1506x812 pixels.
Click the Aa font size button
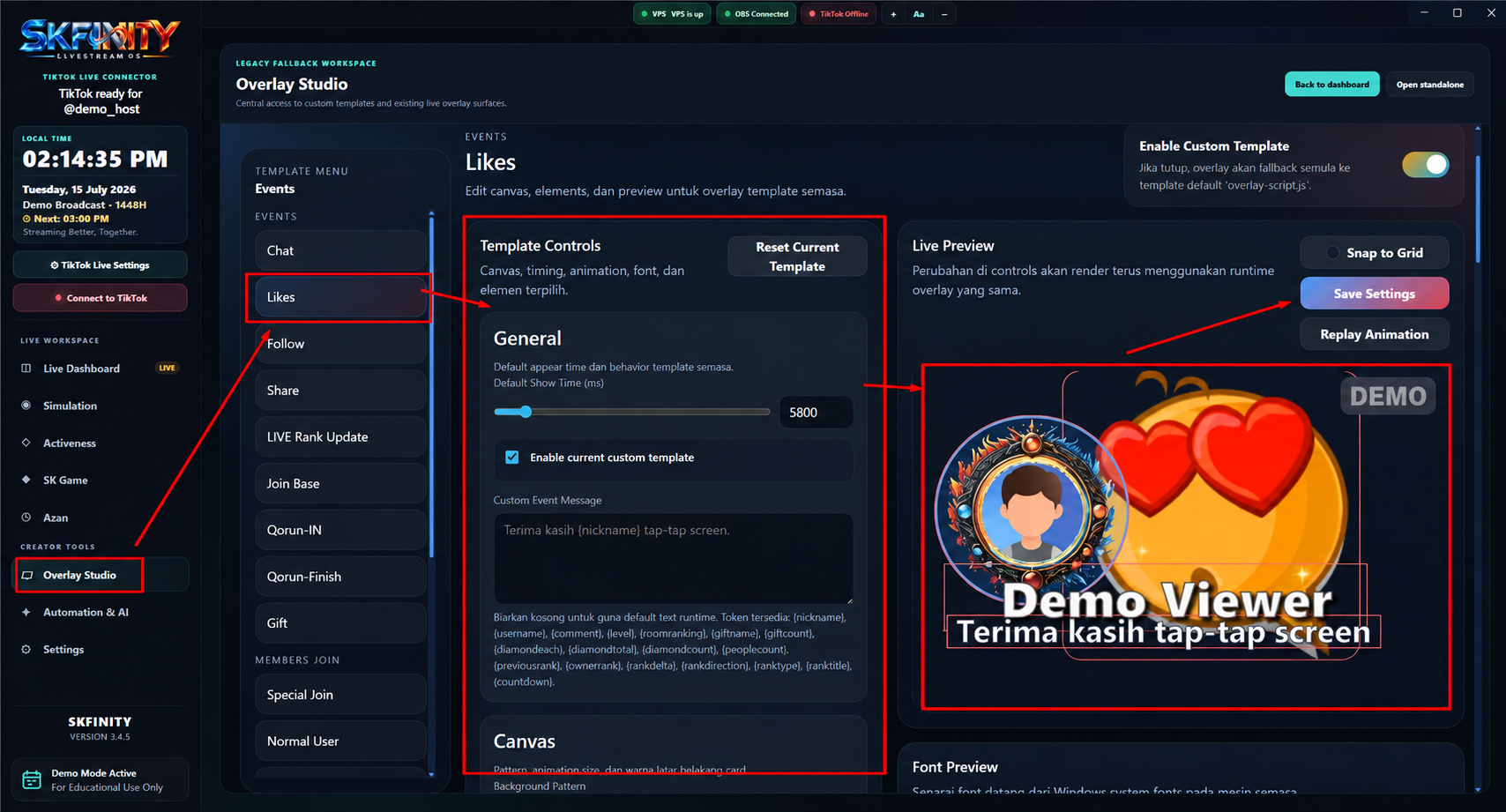pyautogui.click(x=919, y=14)
